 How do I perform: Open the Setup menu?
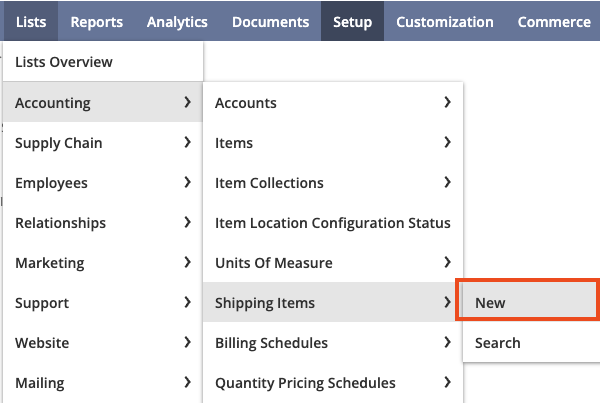pos(352,21)
